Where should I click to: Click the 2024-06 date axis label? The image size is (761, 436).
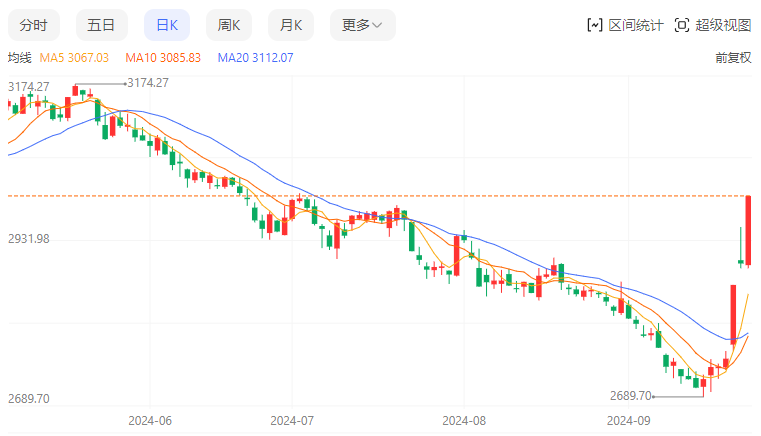point(150,420)
